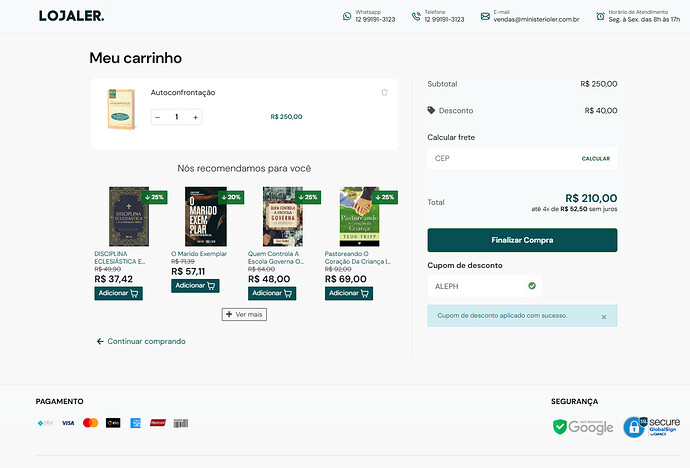Click the telephone icon in header

[x=416, y=16]
